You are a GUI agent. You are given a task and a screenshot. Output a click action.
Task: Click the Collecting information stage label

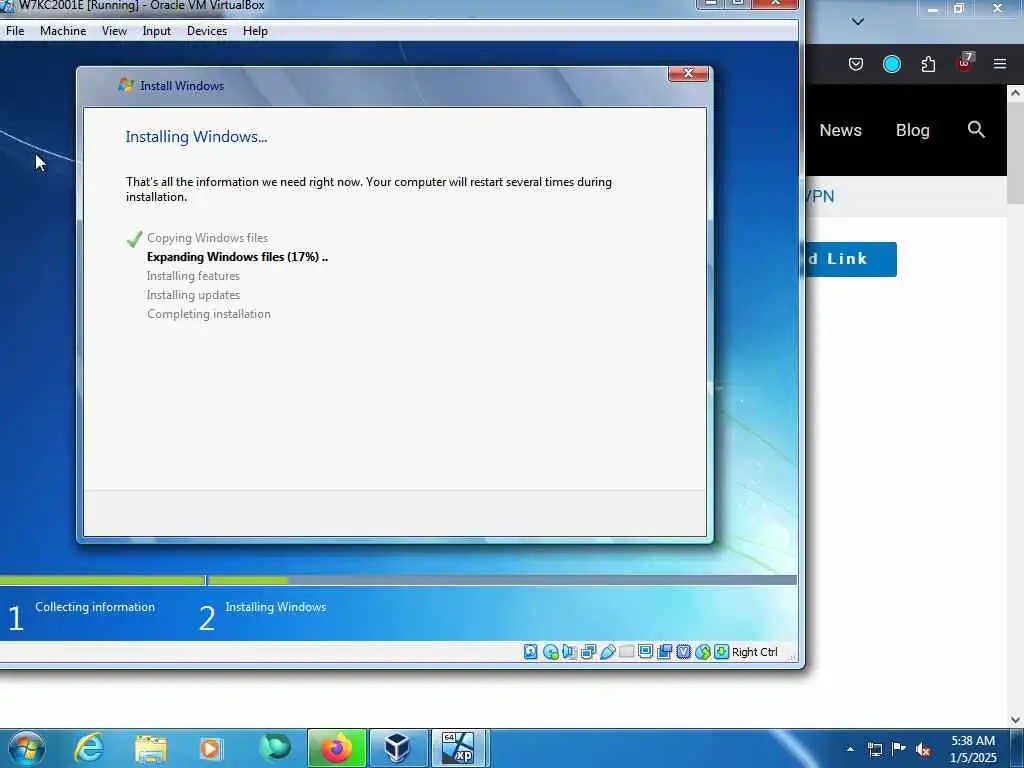[95, 607]
